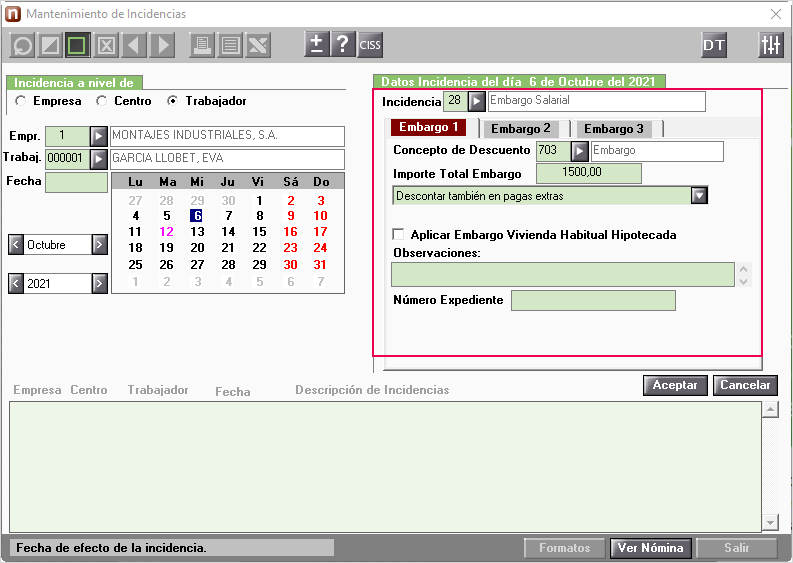Viewport: 793px width, 563px height.
Task: Click the Ver Nómina button
Action: [x=650, y=548]
